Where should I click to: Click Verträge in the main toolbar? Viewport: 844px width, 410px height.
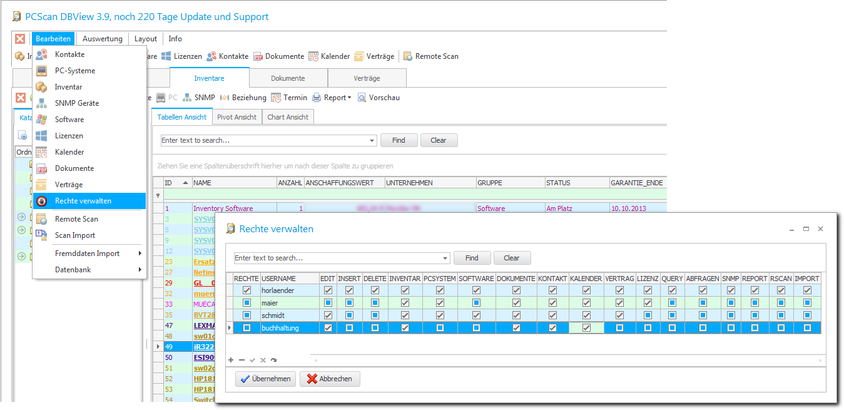coord(375,56)
